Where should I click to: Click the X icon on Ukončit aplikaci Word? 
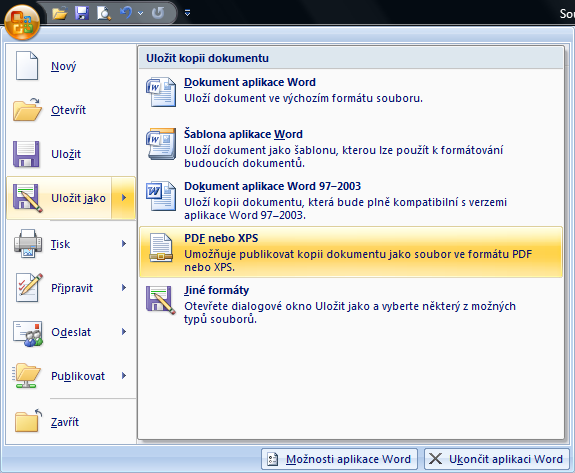[435, 459]
